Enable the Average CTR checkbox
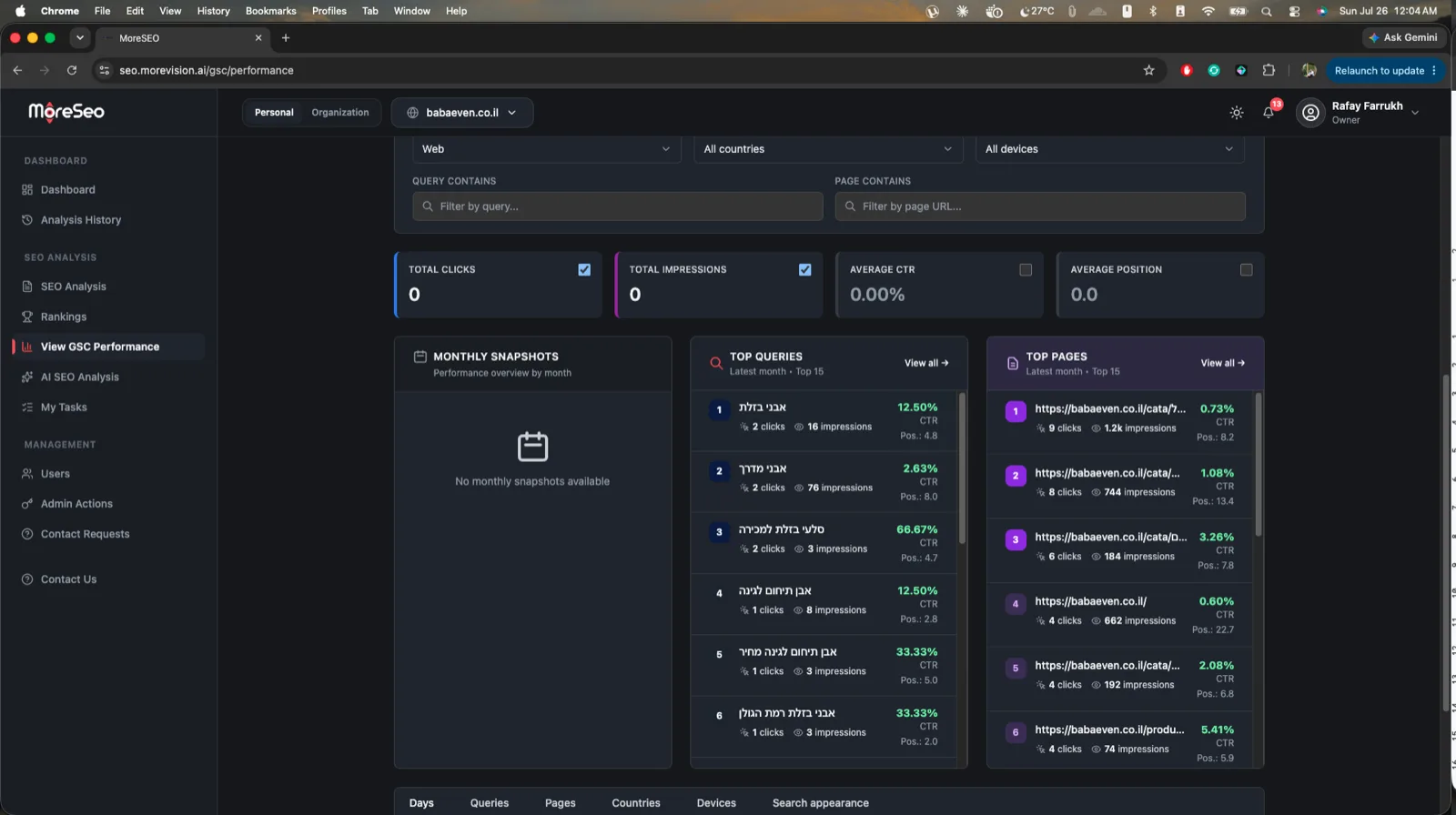This screenshot has width=1456, height=815. (x=1026, y=269)
